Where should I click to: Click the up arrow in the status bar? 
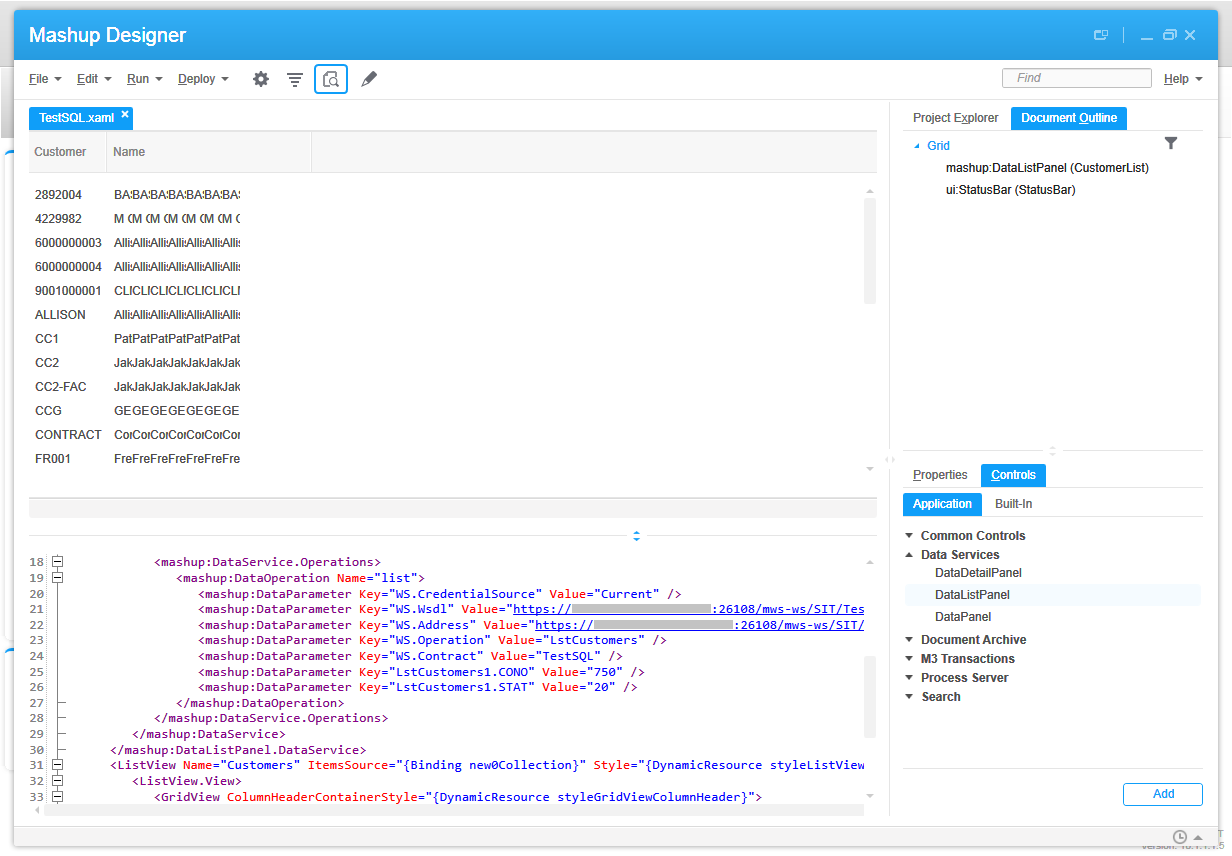click(1199, 837)
